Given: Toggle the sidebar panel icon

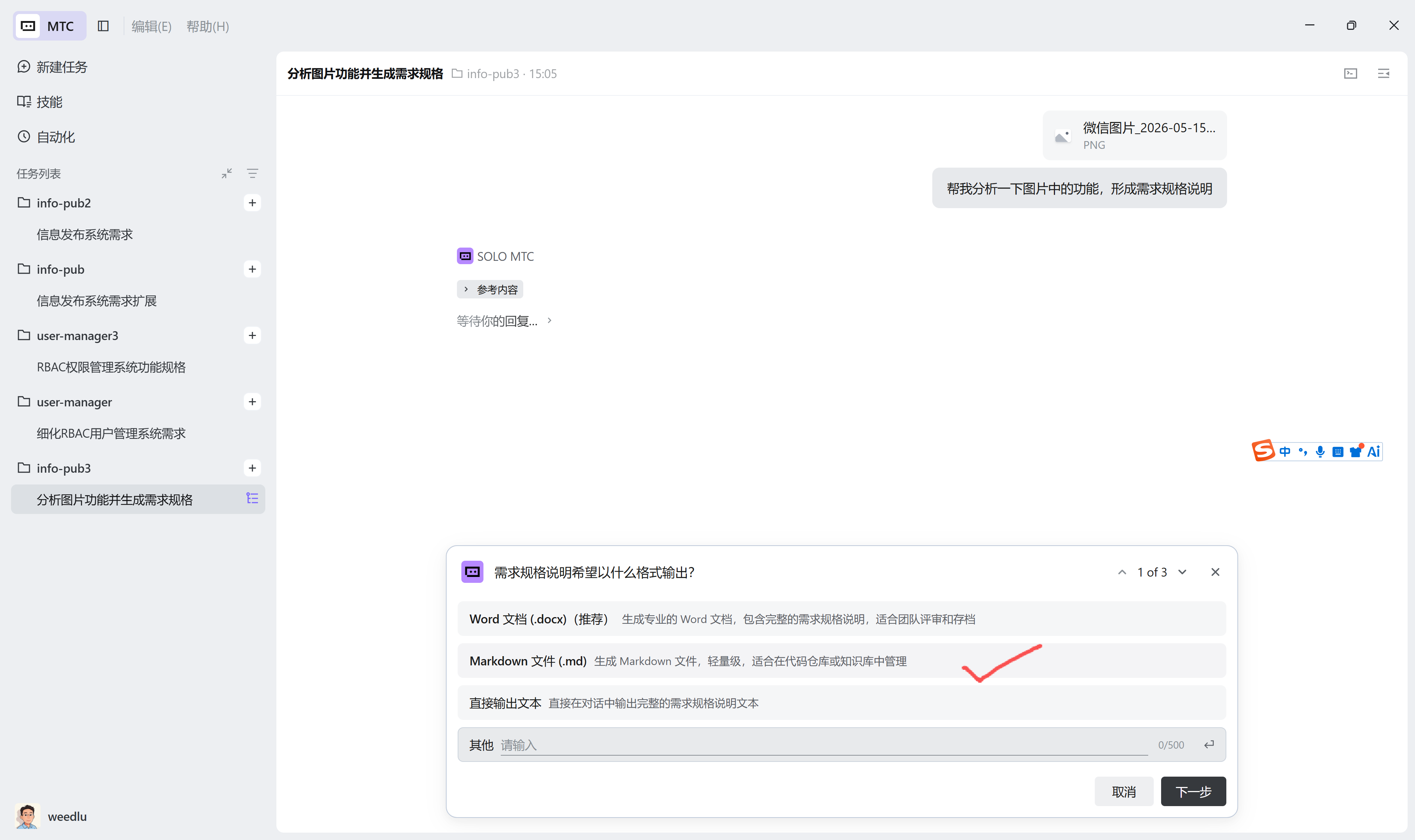Looking at the screenshot, I should coord(103,26).
